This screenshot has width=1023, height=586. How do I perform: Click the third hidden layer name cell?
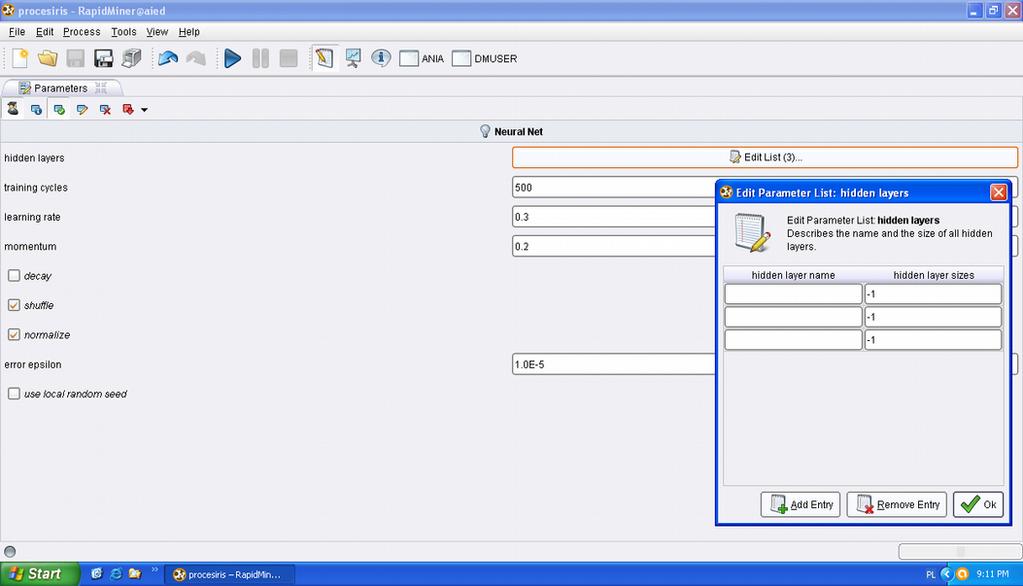click(793, 339)
